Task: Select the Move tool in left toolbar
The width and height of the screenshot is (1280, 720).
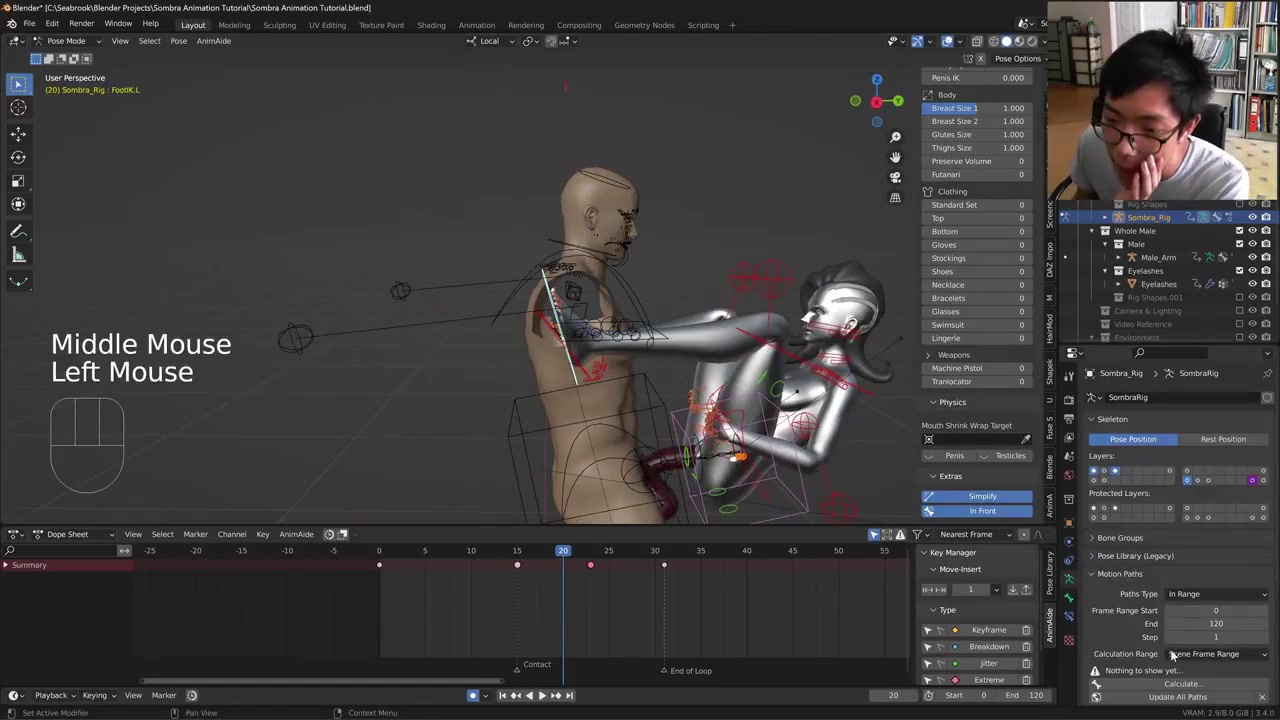Action: tap(18, 133)
